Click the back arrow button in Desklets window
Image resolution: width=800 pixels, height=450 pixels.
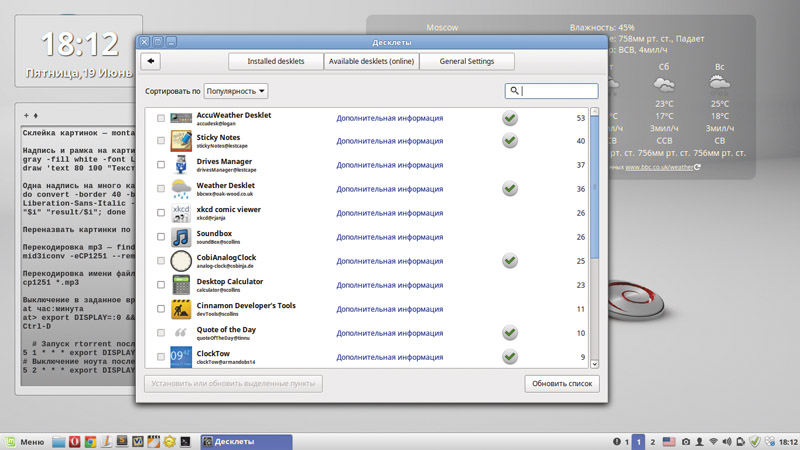click(151, 61)
